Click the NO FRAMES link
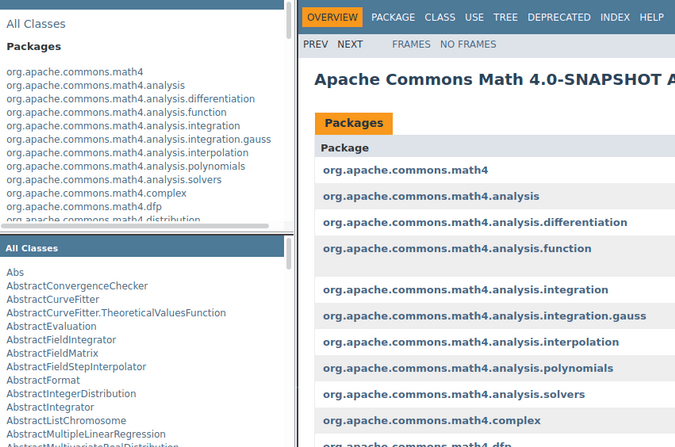 coord(468,44)
